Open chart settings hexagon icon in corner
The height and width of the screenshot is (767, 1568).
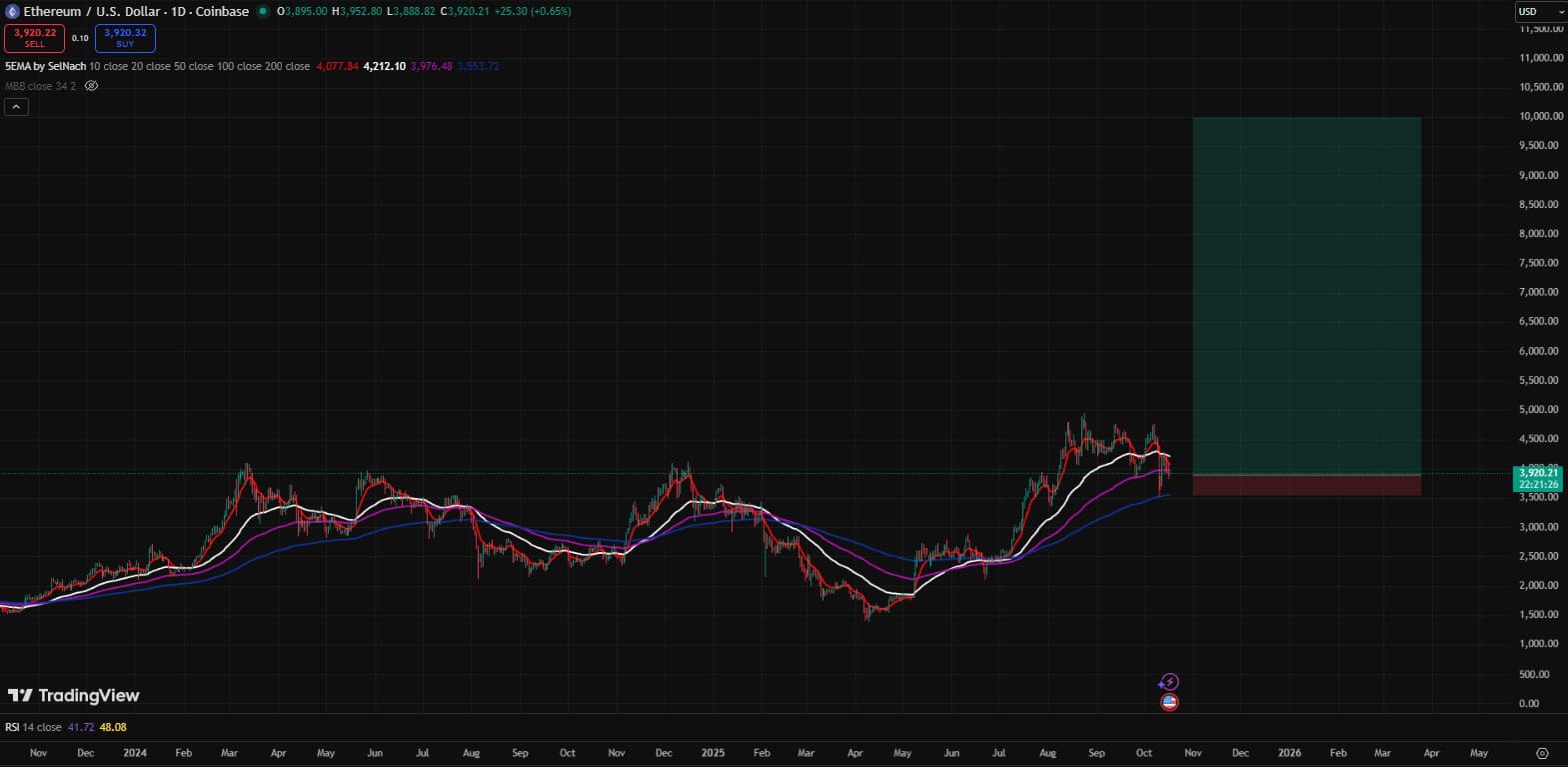1542,753
